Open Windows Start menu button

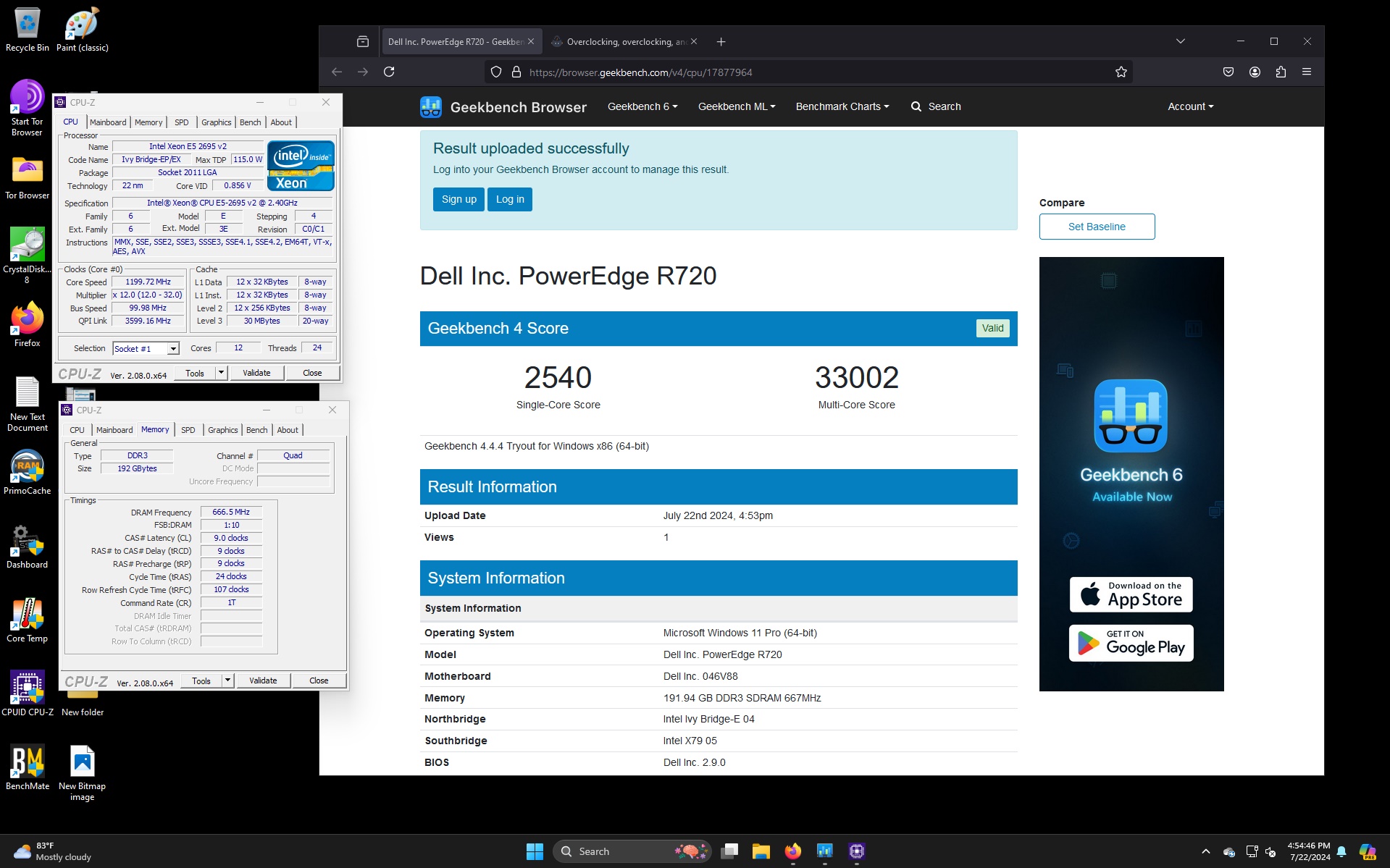(x=535, y=851)
